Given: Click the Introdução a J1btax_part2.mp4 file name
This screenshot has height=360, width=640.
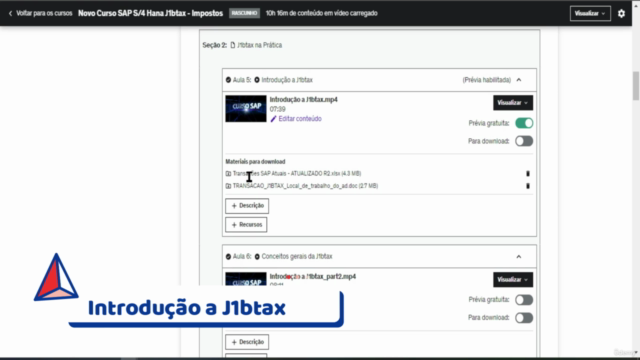Looking at the screenshot, I should tap(313, 276).
